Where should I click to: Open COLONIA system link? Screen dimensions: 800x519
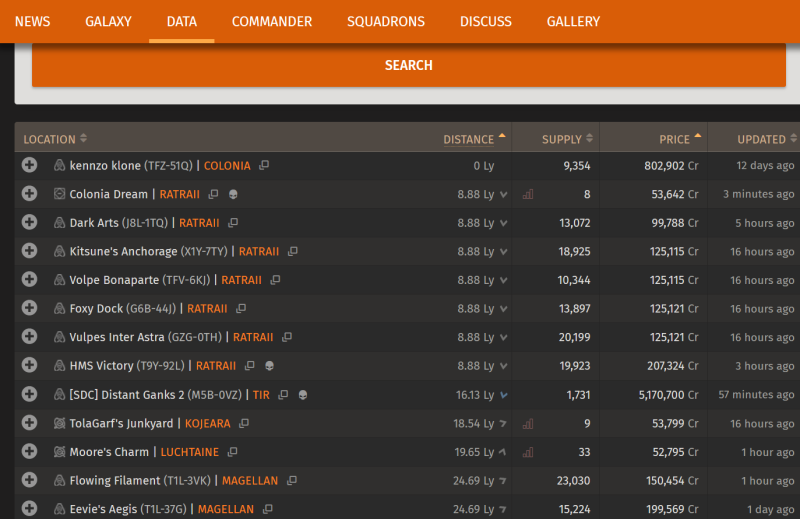227,166
